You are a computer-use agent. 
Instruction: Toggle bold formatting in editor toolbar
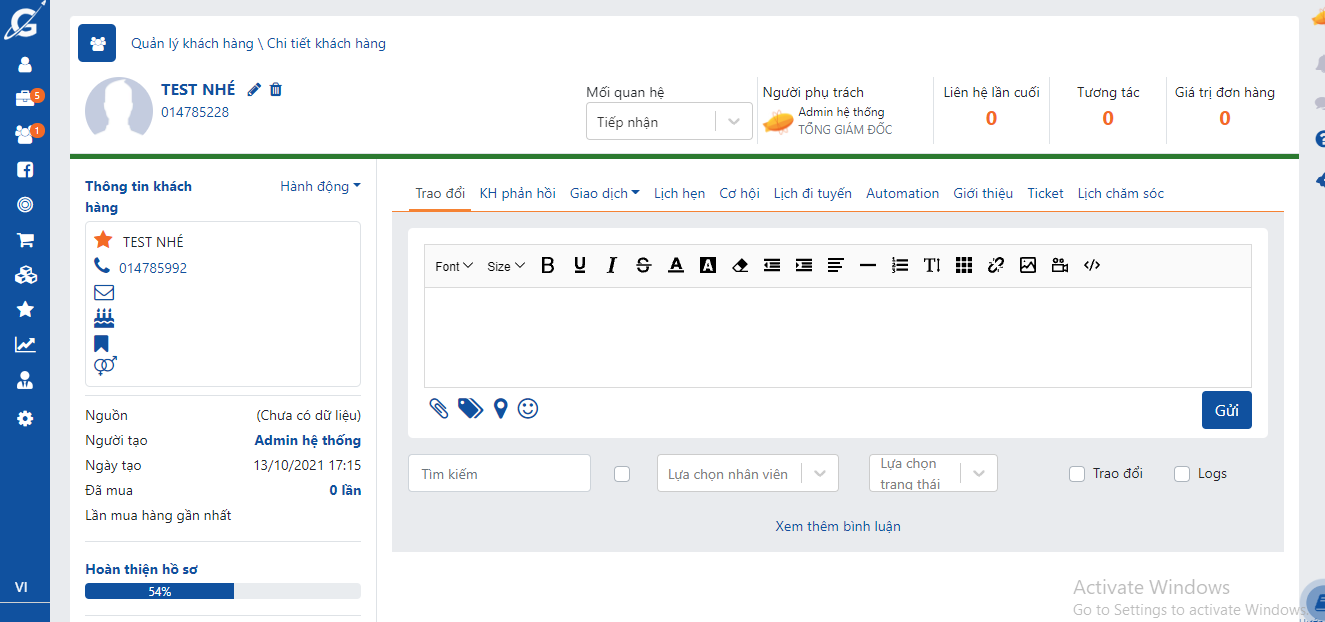547,265
